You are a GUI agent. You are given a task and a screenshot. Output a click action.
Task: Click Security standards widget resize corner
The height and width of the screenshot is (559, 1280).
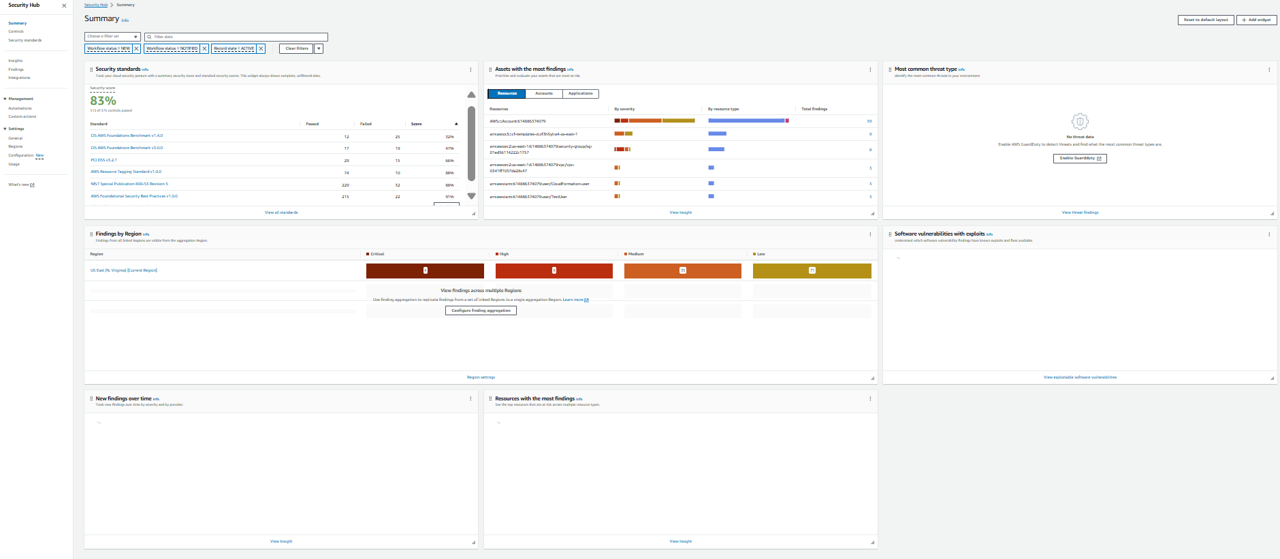coord(474,213)
